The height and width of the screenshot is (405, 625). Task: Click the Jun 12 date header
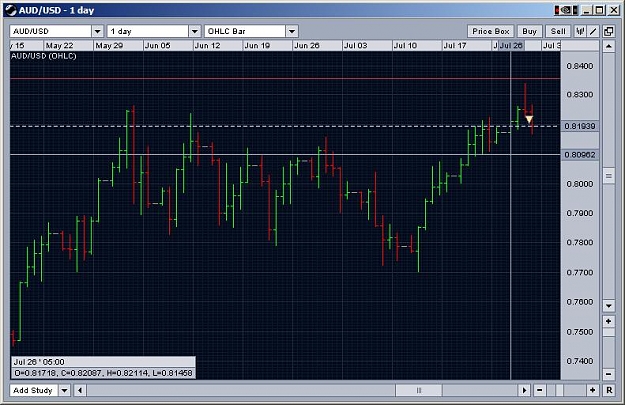point(207,45)
